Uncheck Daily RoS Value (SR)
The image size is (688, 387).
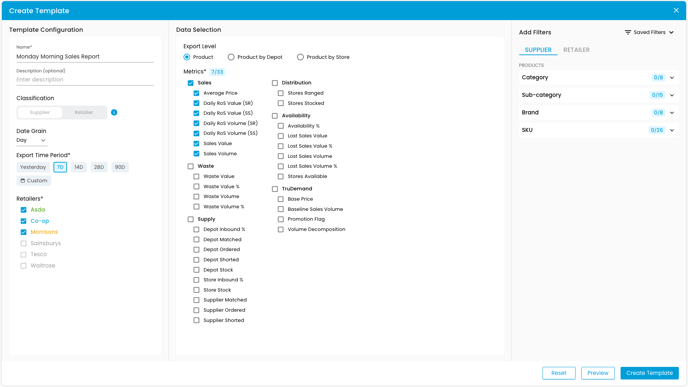tap(196, 103)
